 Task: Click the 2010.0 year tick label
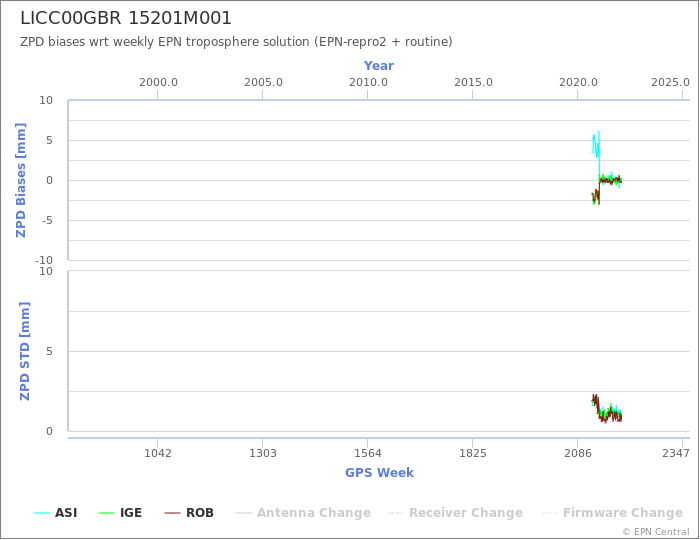tap(368, 83)
